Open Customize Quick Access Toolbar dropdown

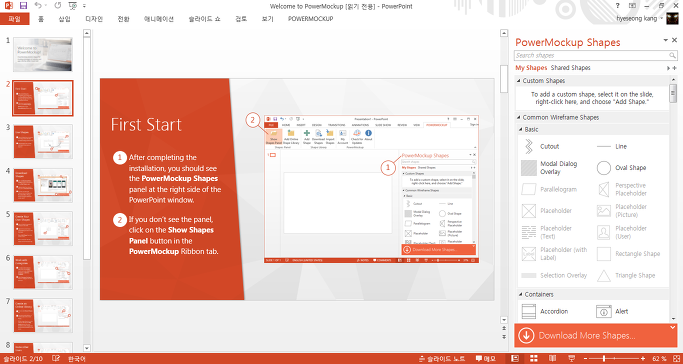pyautogui.click(x=84, y=6)
